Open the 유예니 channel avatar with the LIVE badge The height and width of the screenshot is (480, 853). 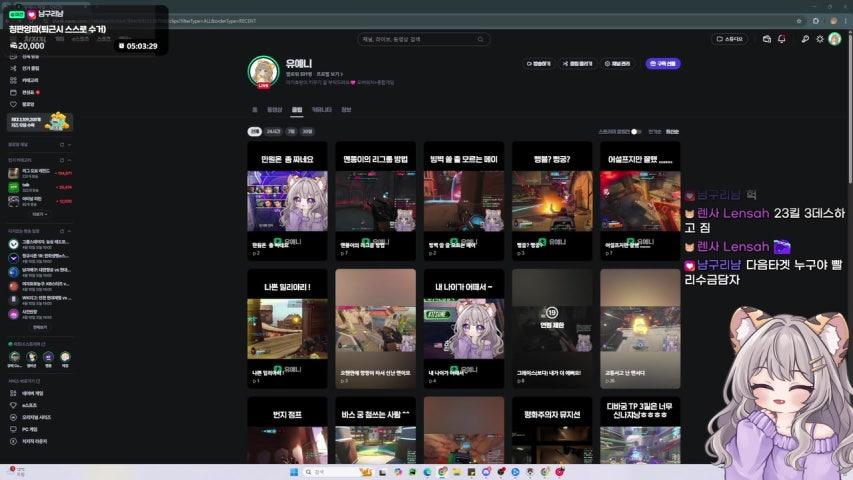[264, 71]
